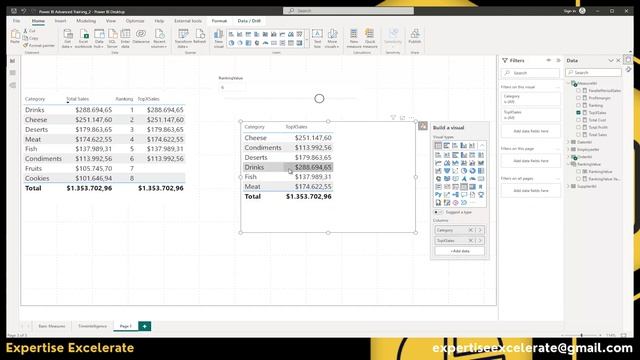Remove the Category field from Columns

471,230
